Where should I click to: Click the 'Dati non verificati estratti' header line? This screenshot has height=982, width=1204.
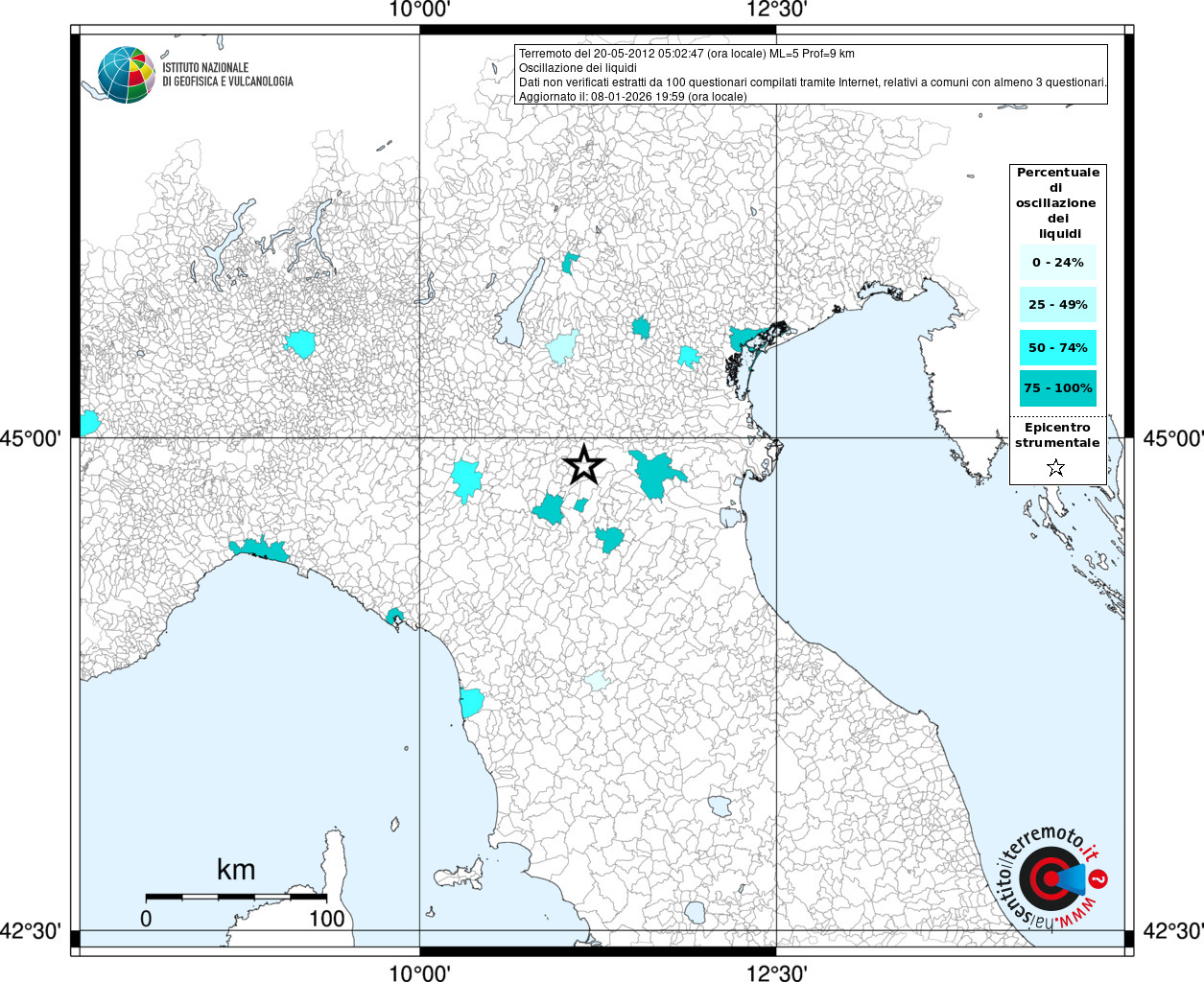point(813,82)
